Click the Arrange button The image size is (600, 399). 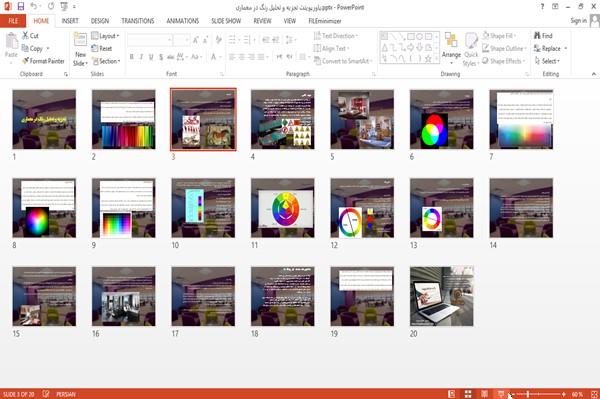[451, 48]
